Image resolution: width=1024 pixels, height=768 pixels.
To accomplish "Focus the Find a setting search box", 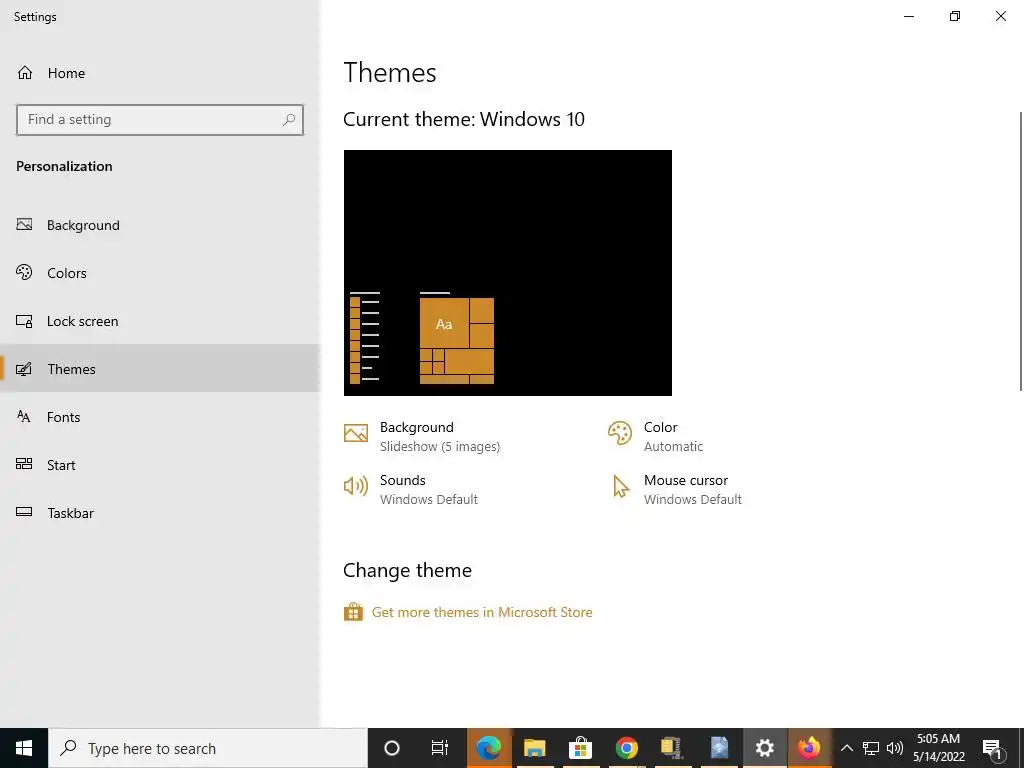I will pyautogui.click(x=160, y=120).
